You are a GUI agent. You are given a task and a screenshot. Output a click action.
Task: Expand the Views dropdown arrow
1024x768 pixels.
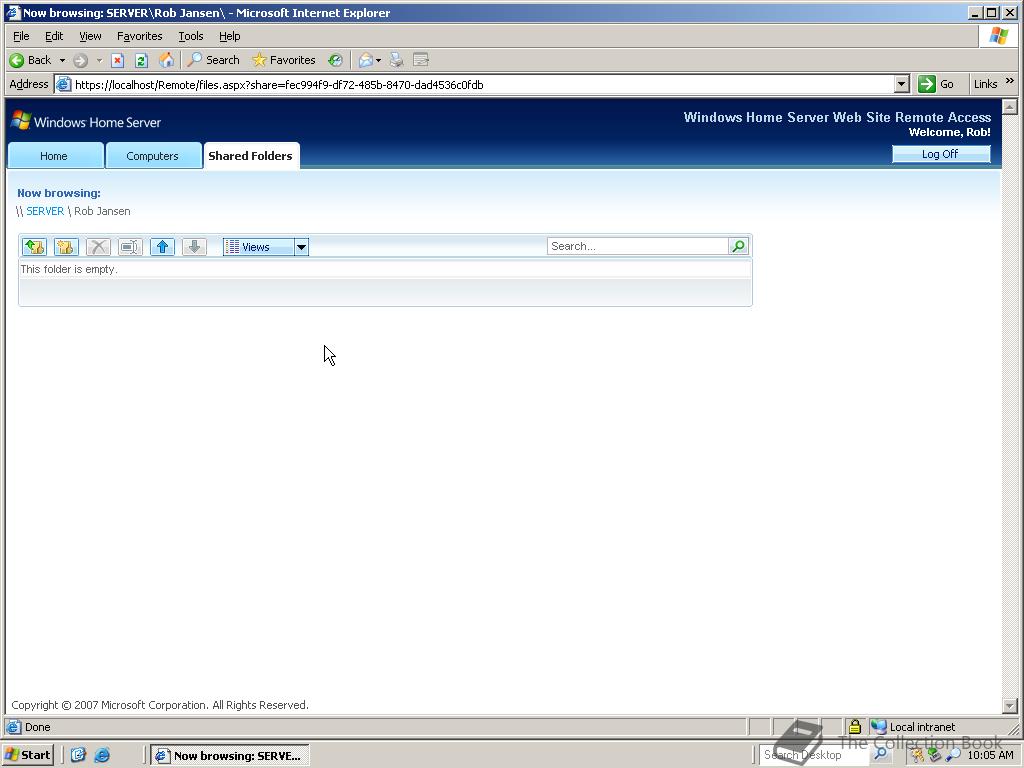(x=301, y=247)
